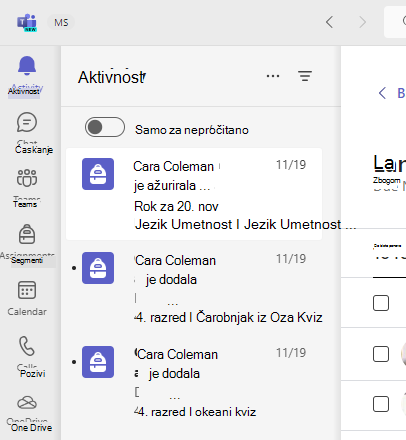Viewport: 406px width, 440px height.
Task: Open the filter icon in Aktivnost header
Action: pos(305,76)
